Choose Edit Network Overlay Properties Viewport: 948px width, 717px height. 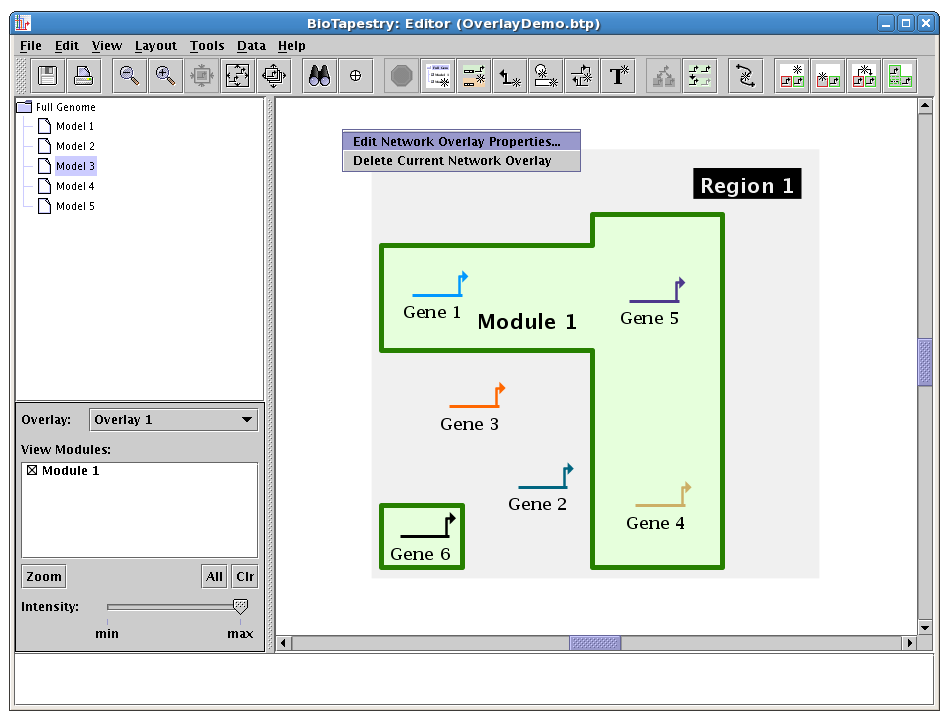click(x=457, y=142)
